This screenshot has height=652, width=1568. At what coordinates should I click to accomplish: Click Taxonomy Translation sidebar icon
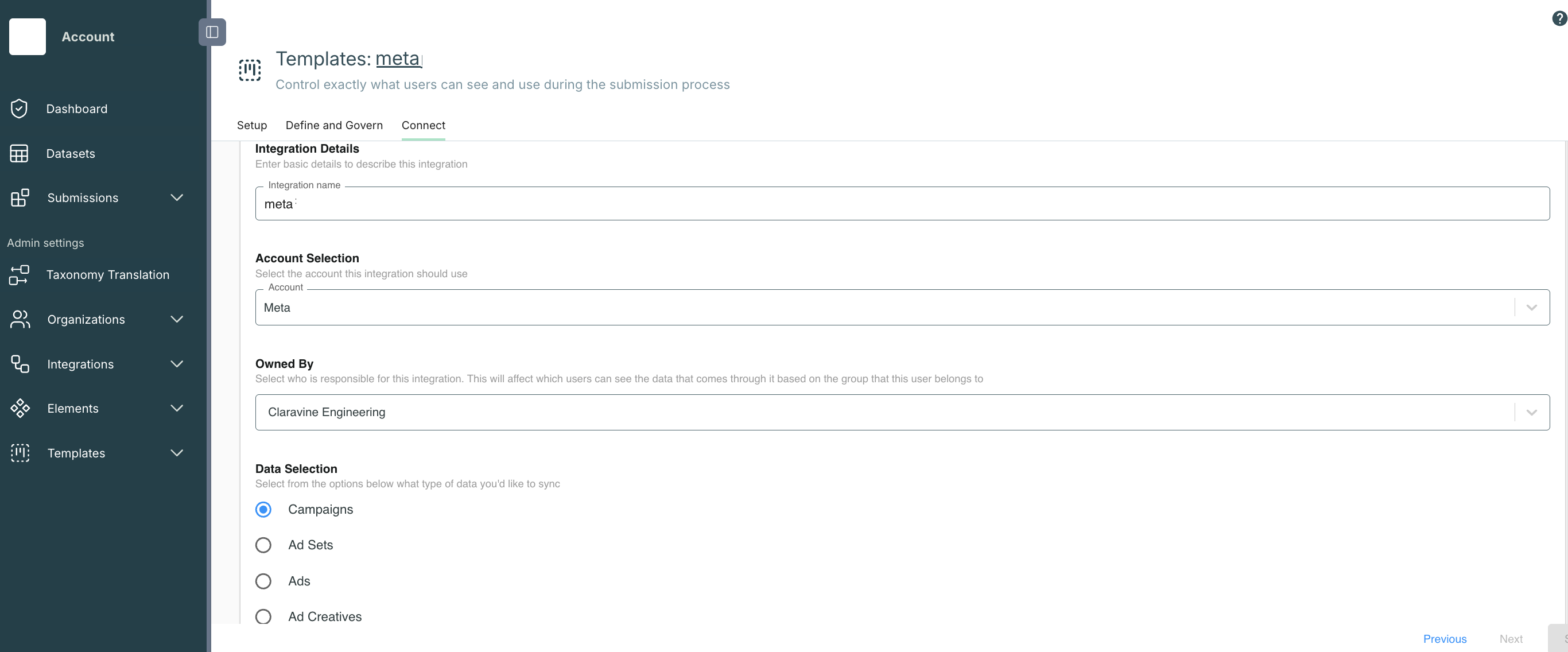19,274
